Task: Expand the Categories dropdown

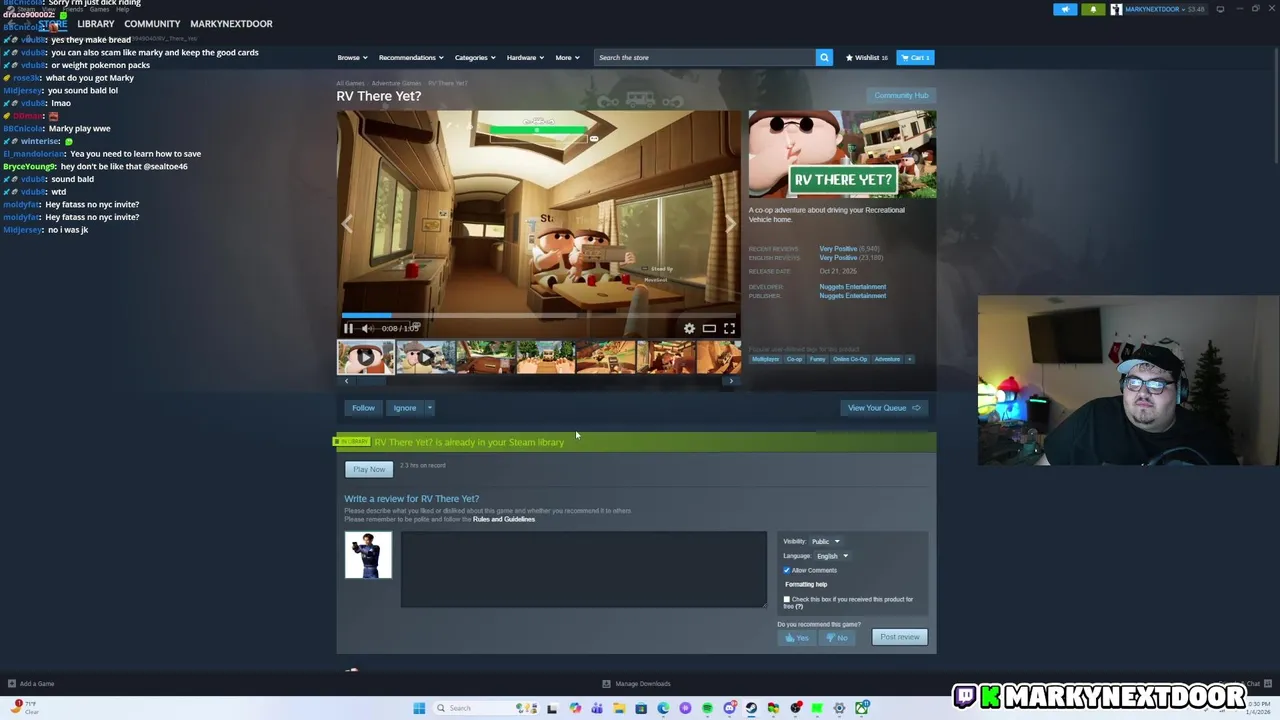Action: coord(473,57)
